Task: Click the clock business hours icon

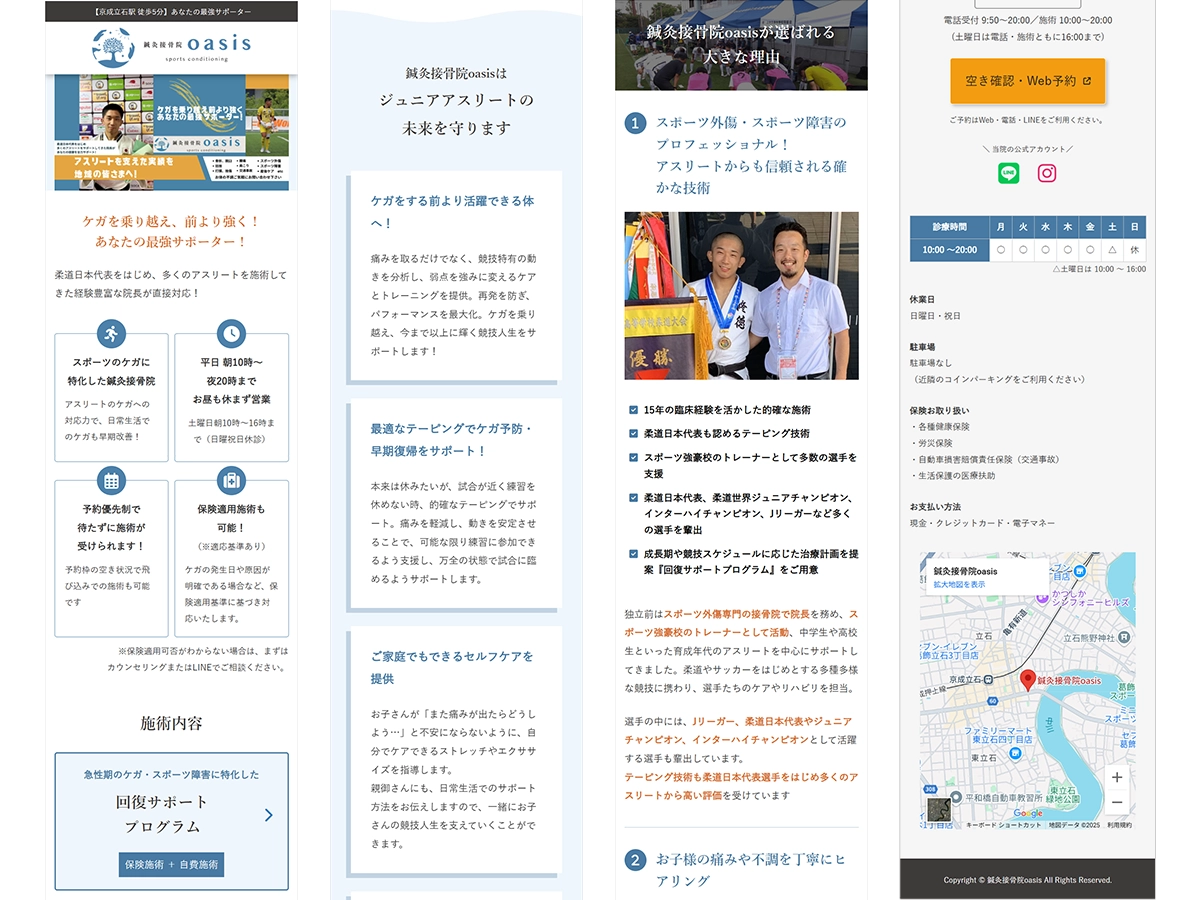Action: coord(231,333)
